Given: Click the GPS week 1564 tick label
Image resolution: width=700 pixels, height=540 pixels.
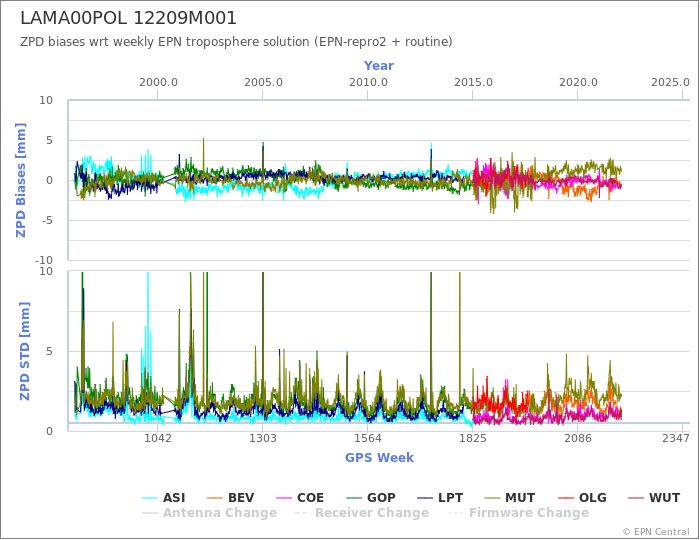Looking at the screenshot, I should 367,438.
